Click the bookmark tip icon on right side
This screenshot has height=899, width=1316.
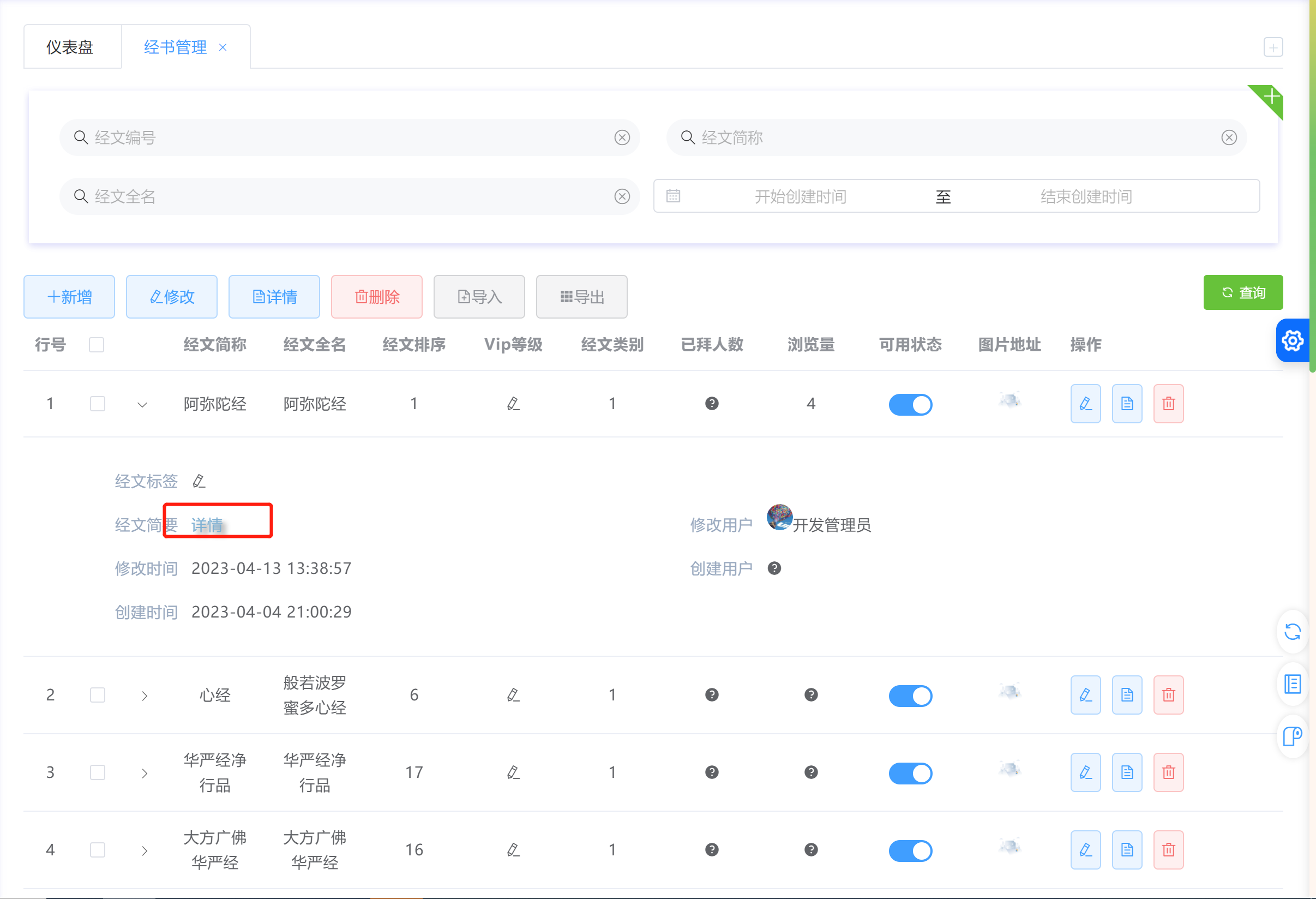[1293, 736]
